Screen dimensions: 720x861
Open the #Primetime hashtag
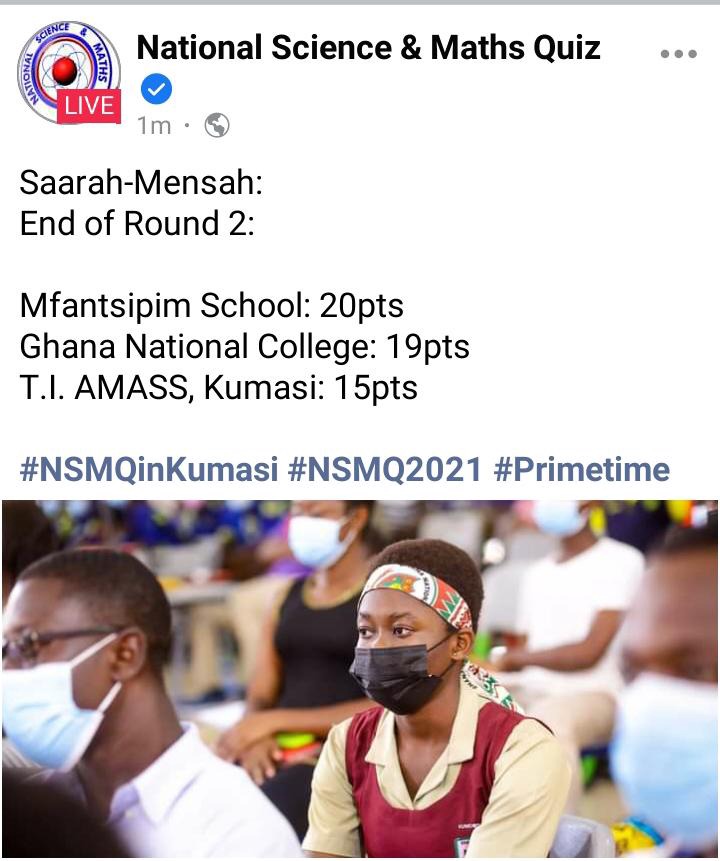[582, 469]
